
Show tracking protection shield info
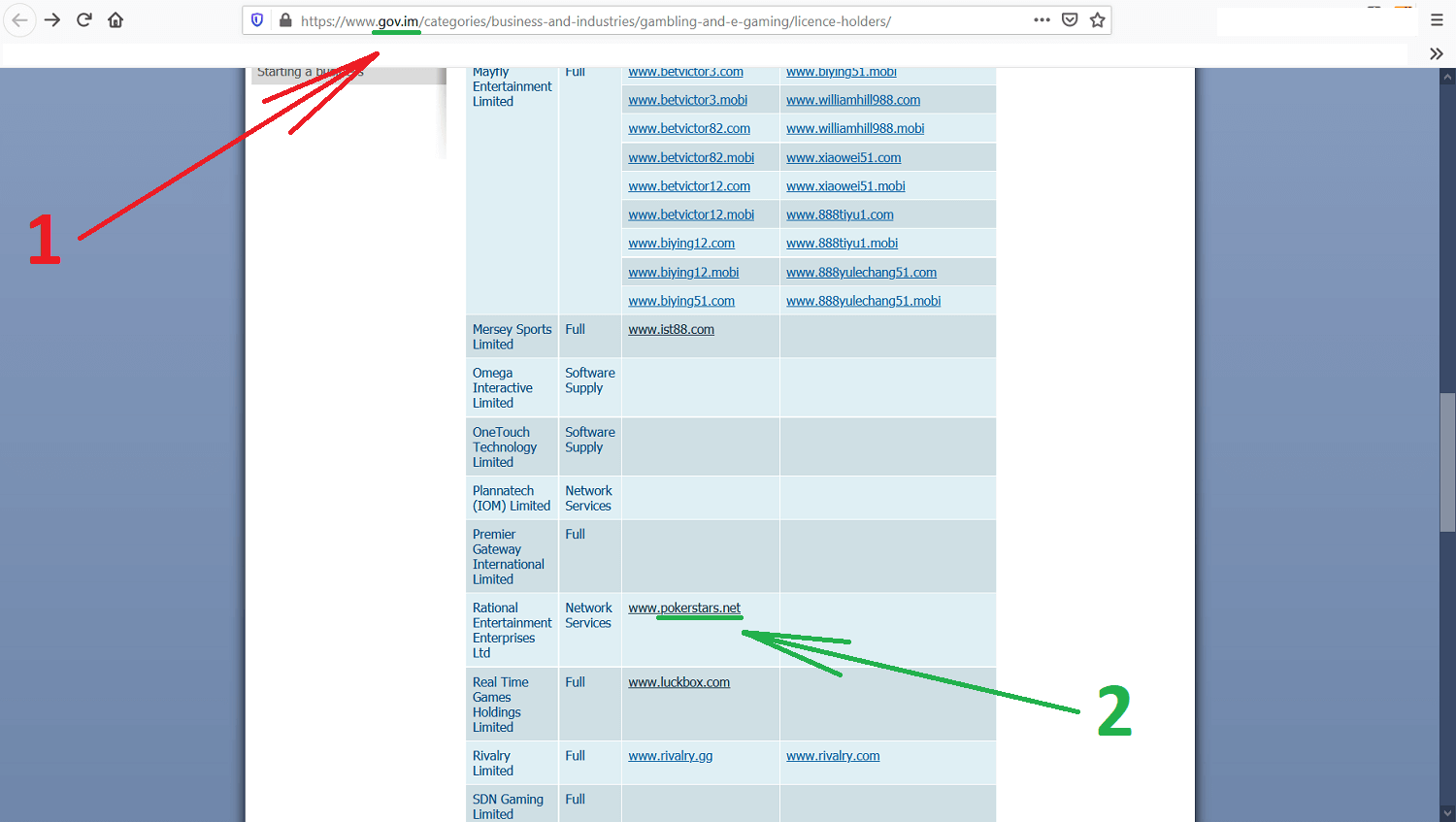(257, 20)
